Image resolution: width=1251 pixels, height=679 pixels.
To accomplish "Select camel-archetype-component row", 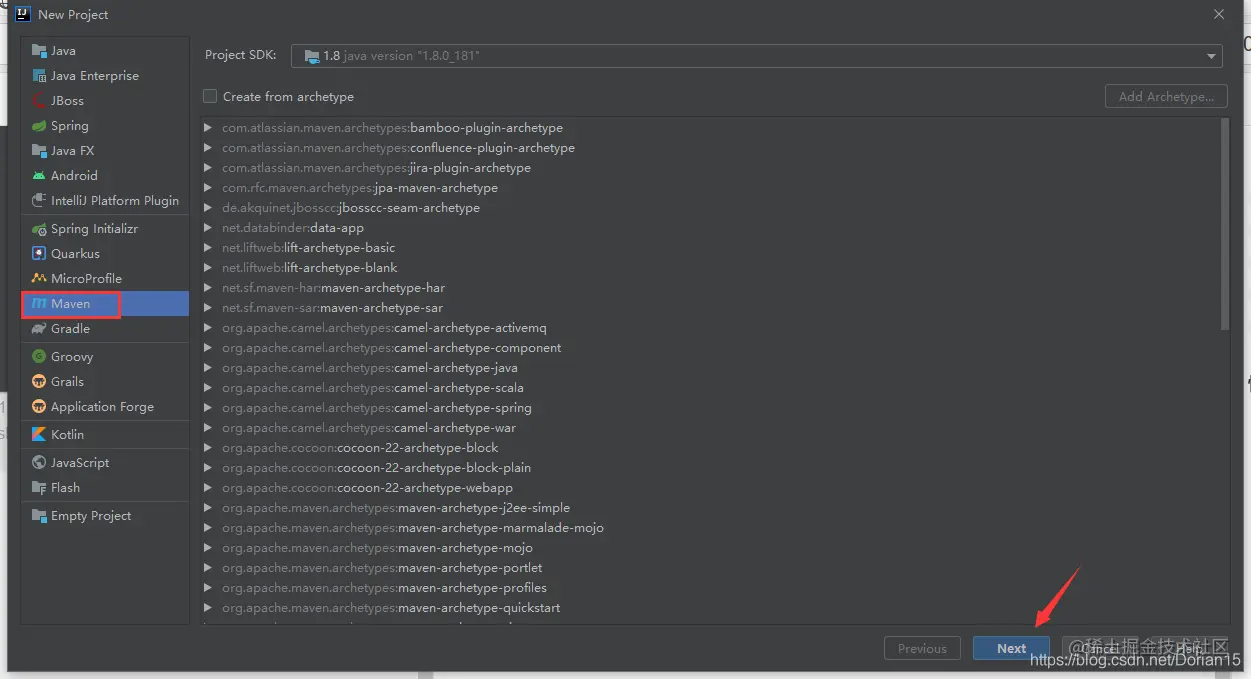I will 711,348.
